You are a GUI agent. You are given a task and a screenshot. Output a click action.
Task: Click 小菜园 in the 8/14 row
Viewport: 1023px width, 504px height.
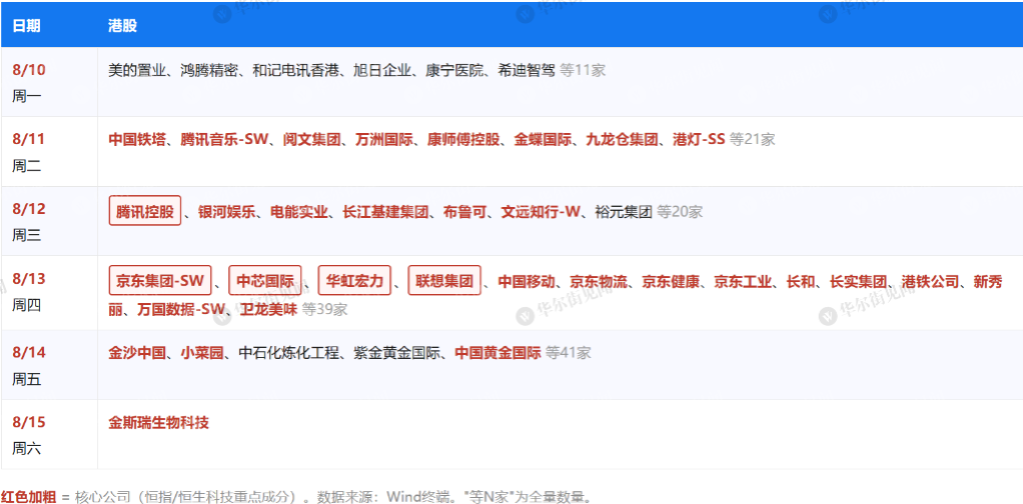(202, 353)
